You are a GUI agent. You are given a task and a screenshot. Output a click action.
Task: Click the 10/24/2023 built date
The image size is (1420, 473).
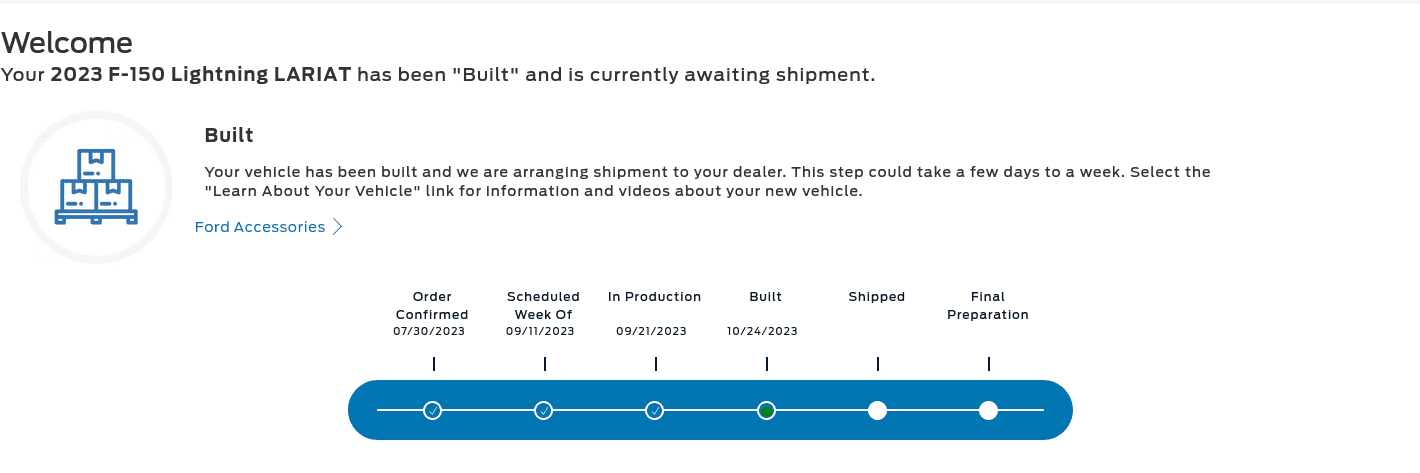coord(762,331)
